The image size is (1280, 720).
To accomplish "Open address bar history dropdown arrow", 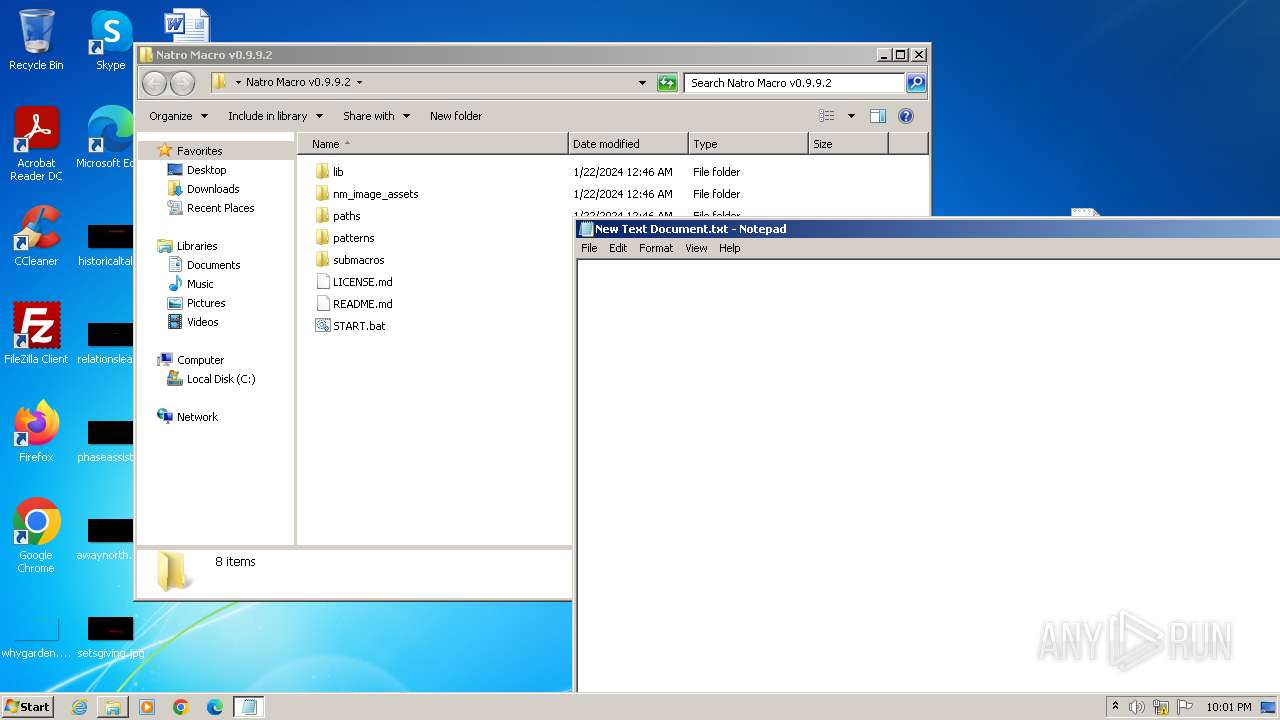I will click(642, 83).
